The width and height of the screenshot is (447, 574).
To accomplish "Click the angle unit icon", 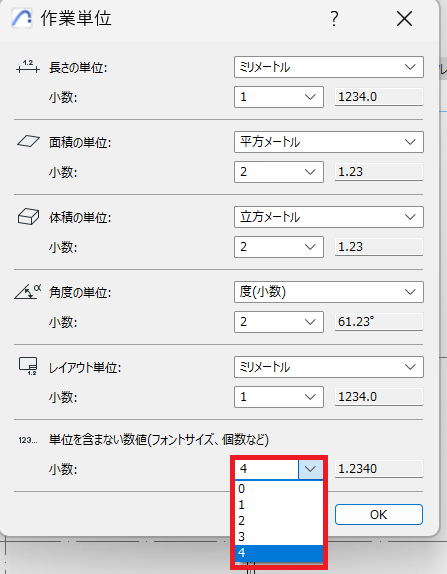I will click(x=28, y=292).
